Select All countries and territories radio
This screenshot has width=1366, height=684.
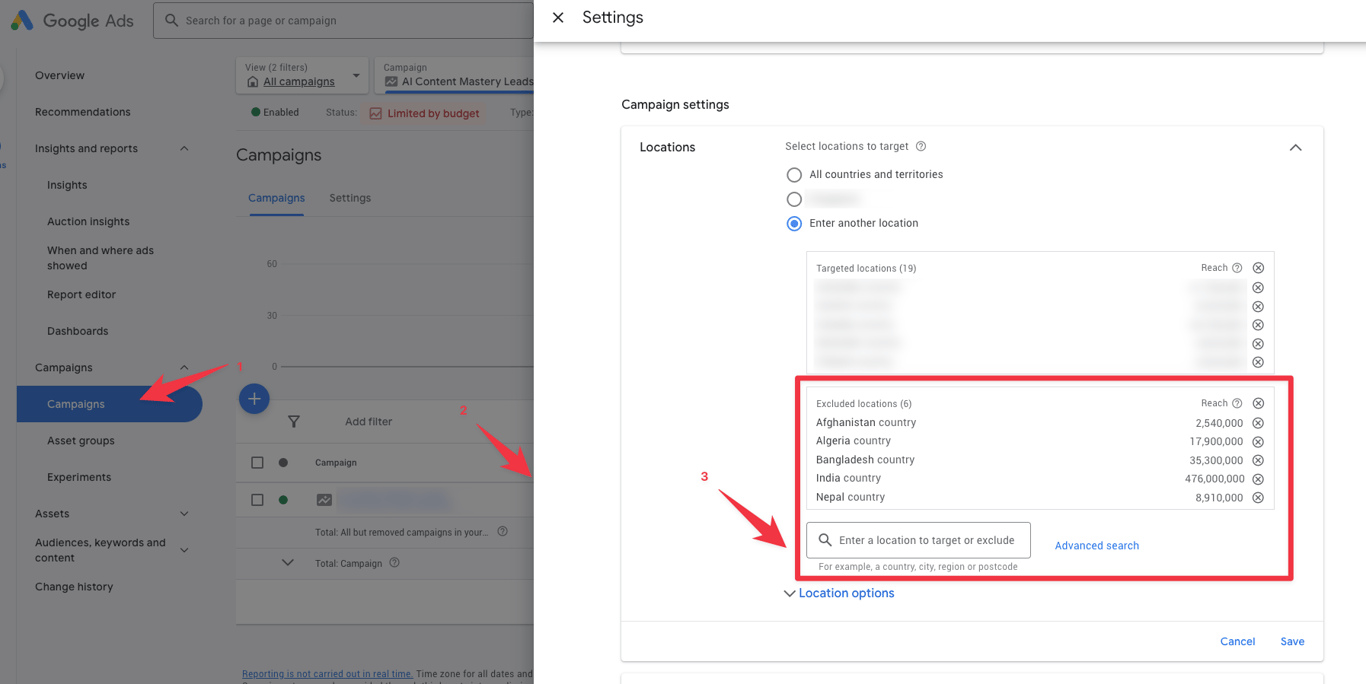point(794,175)
